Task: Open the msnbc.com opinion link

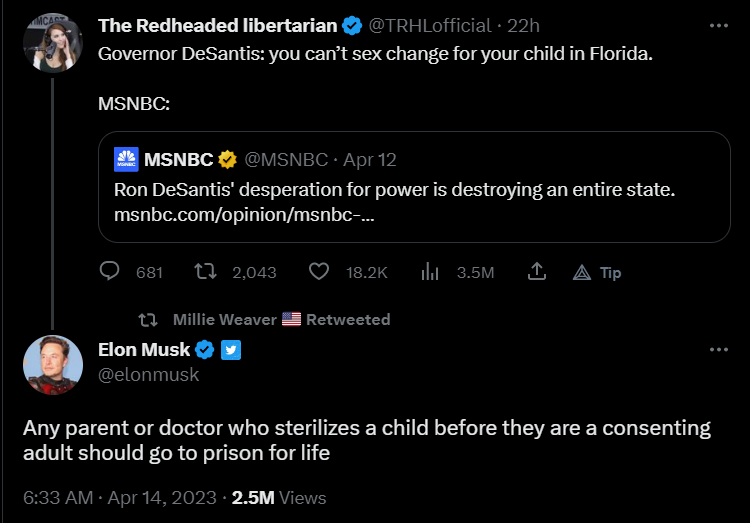Action: 244,215
